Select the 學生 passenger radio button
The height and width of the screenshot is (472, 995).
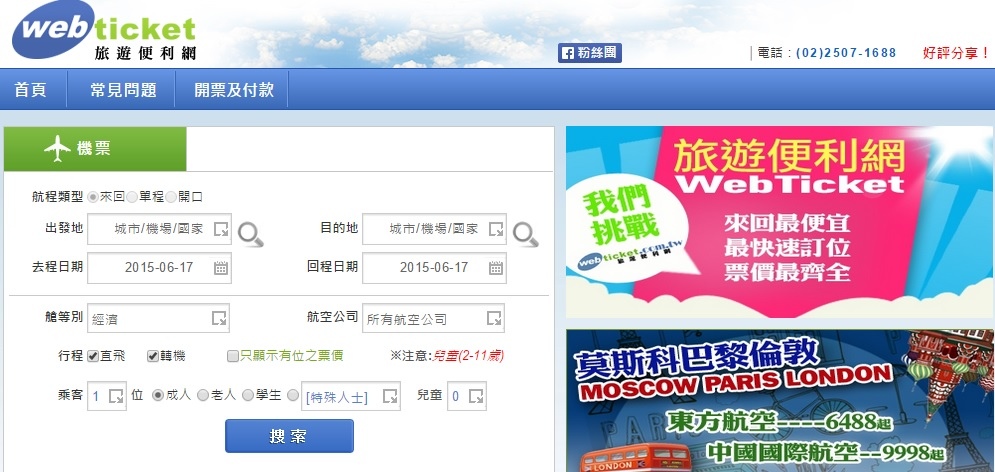[247, 395]
